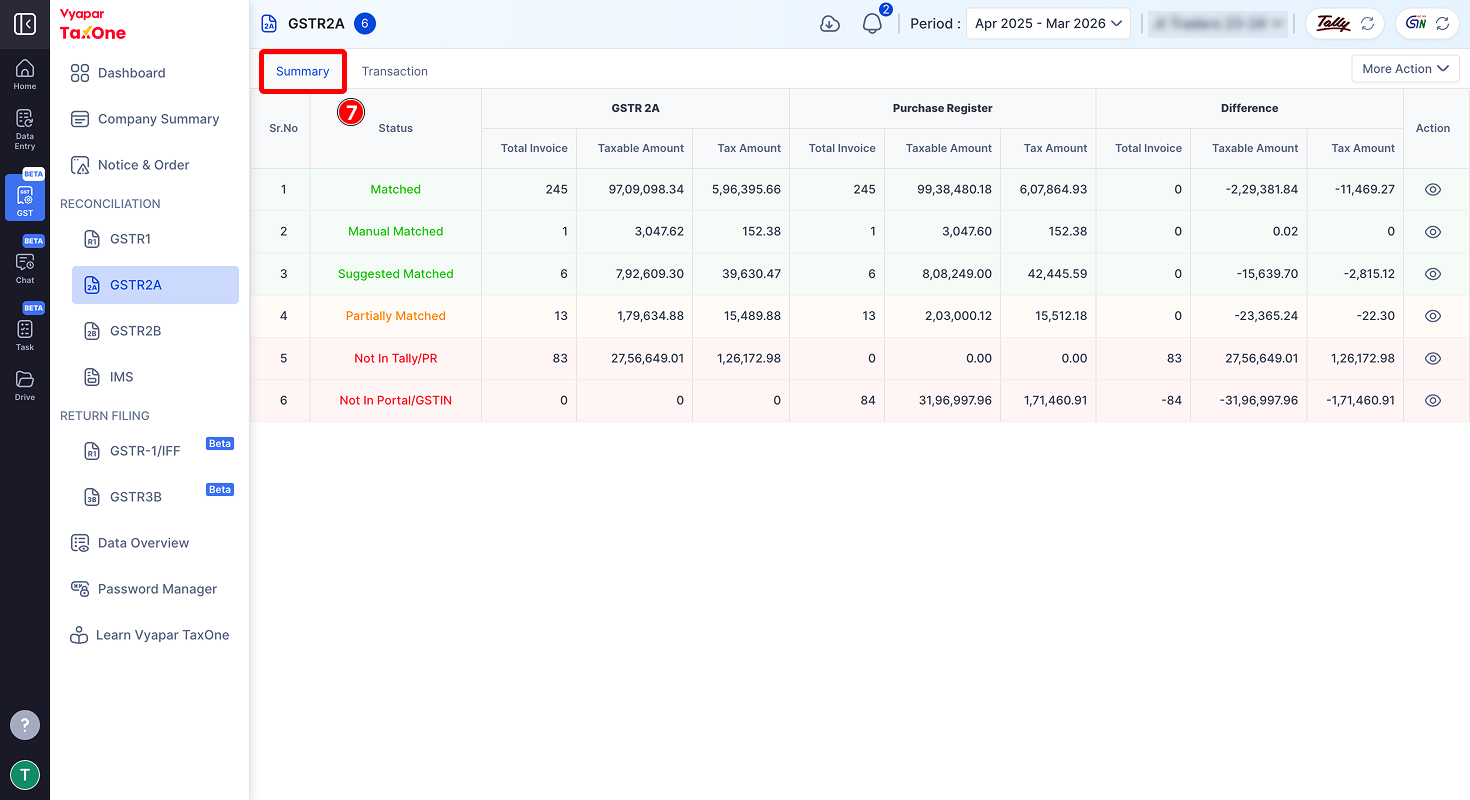
Task: View details of Matched row
Action: coord(1432,189)
